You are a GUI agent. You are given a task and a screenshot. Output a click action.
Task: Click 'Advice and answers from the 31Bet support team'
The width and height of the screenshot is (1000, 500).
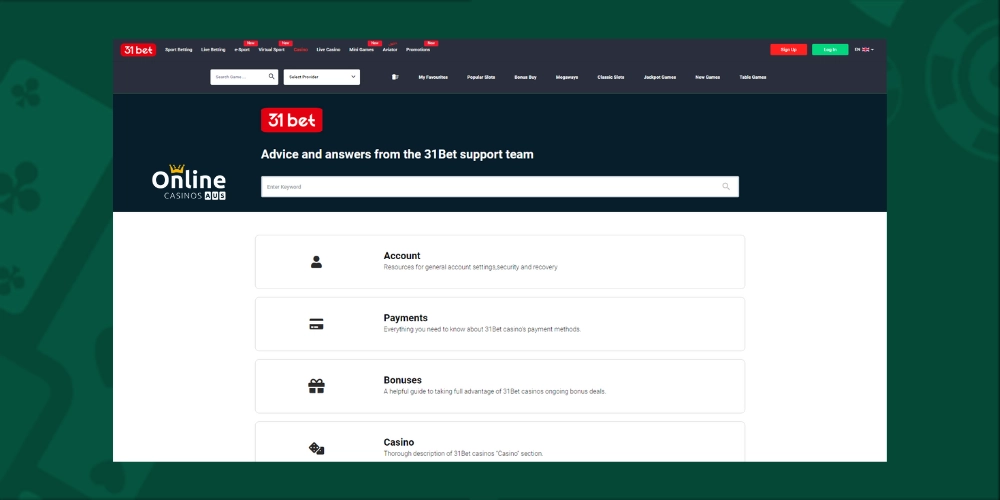[397, 154]
